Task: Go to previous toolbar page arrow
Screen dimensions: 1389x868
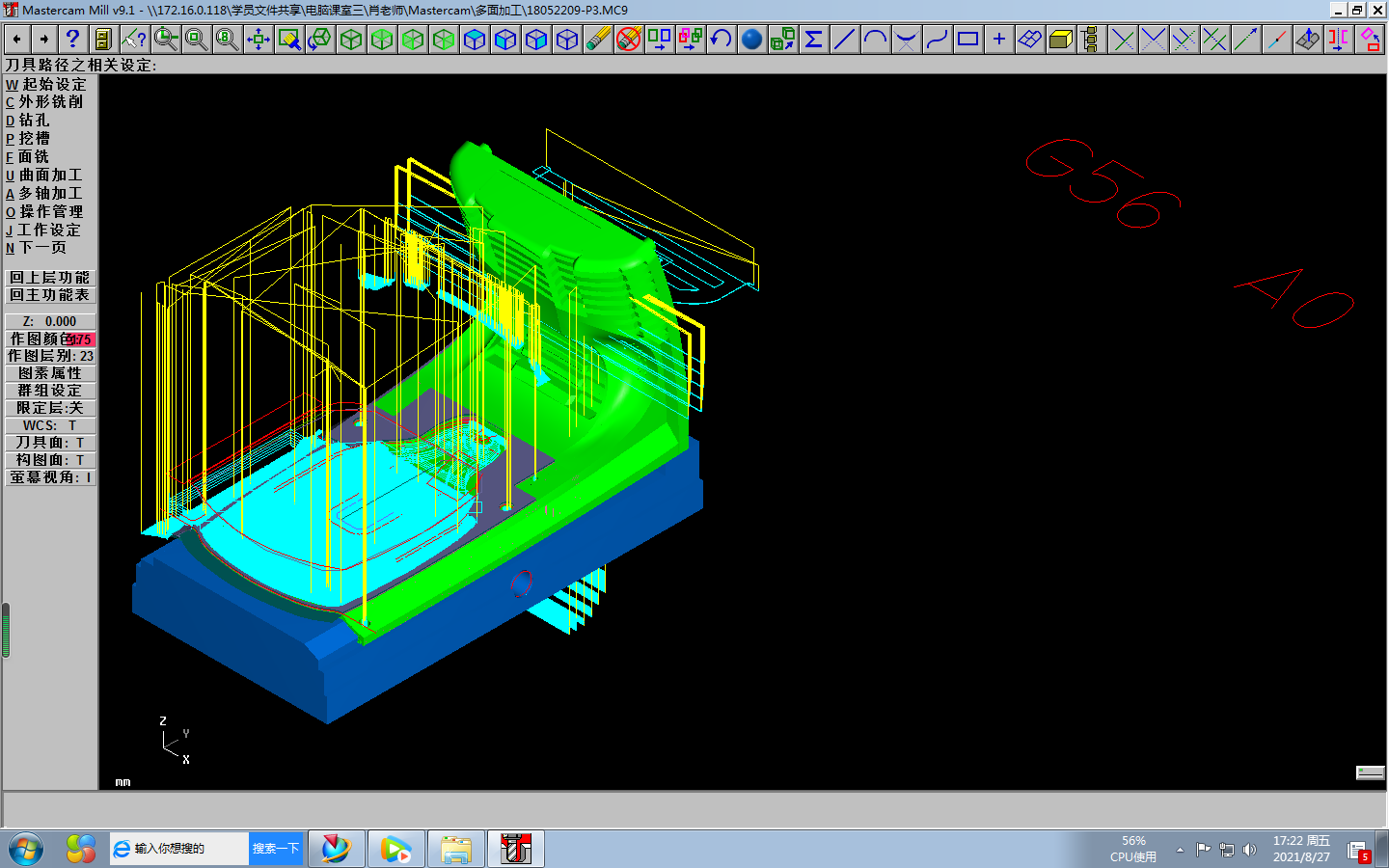Action: (16, 40)
